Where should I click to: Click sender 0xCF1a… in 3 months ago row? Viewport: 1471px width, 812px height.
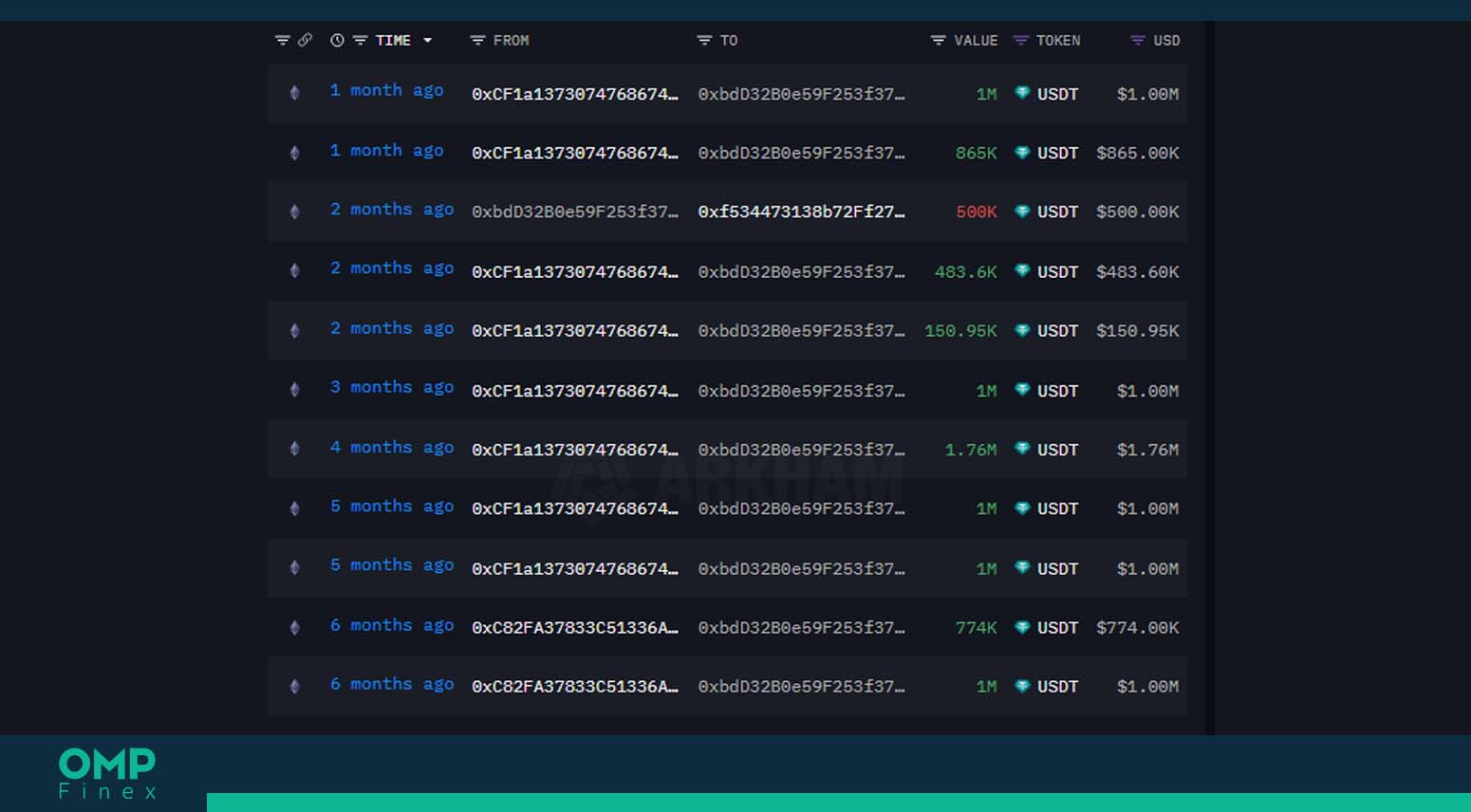[575, 391]
